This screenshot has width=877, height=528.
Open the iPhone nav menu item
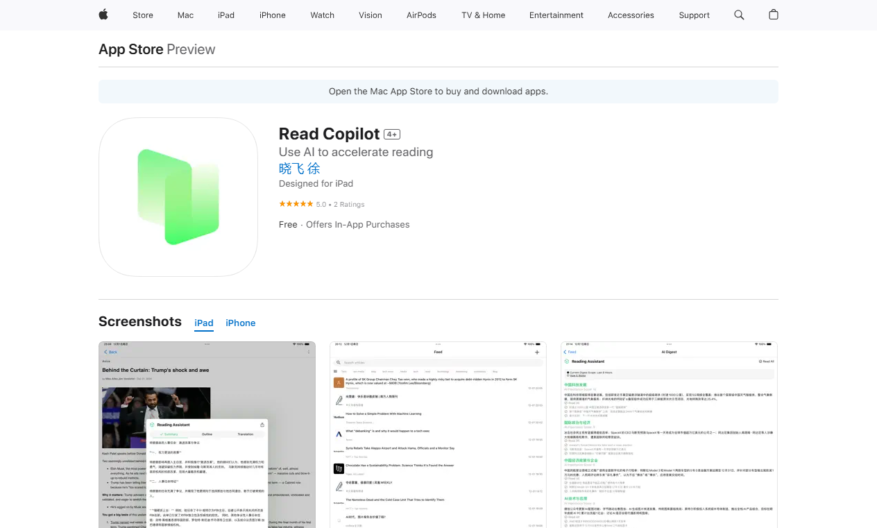pos(272,15)
